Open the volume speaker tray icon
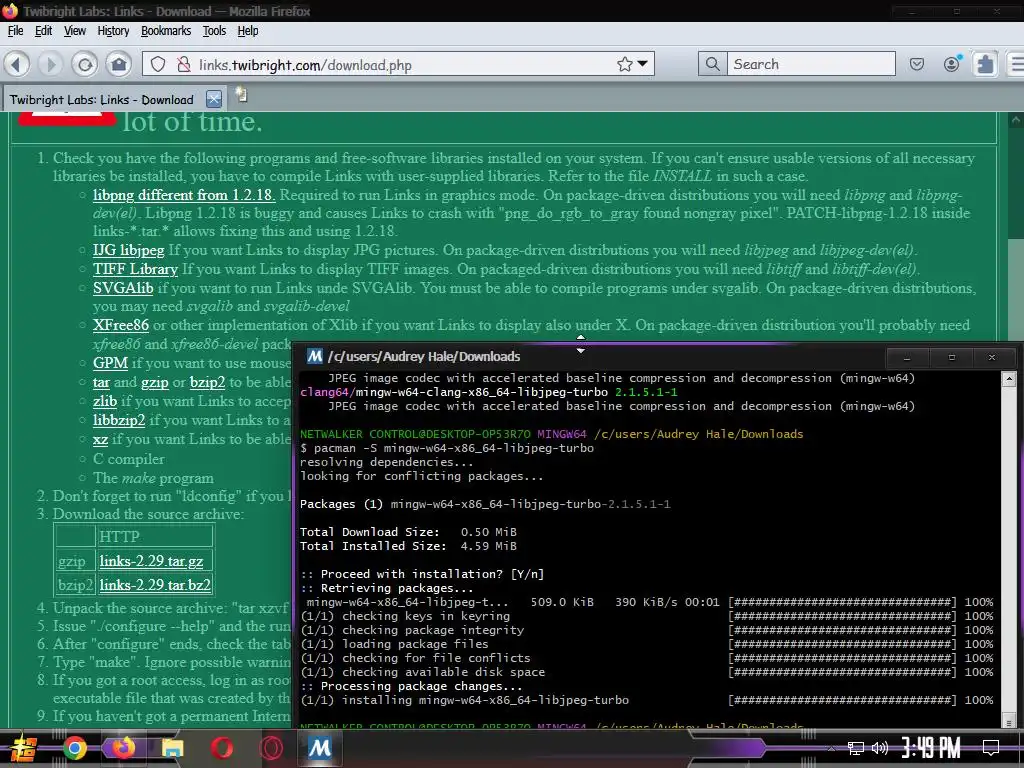The height and width of the screenshot is (768, 1024). click(880, 748)
